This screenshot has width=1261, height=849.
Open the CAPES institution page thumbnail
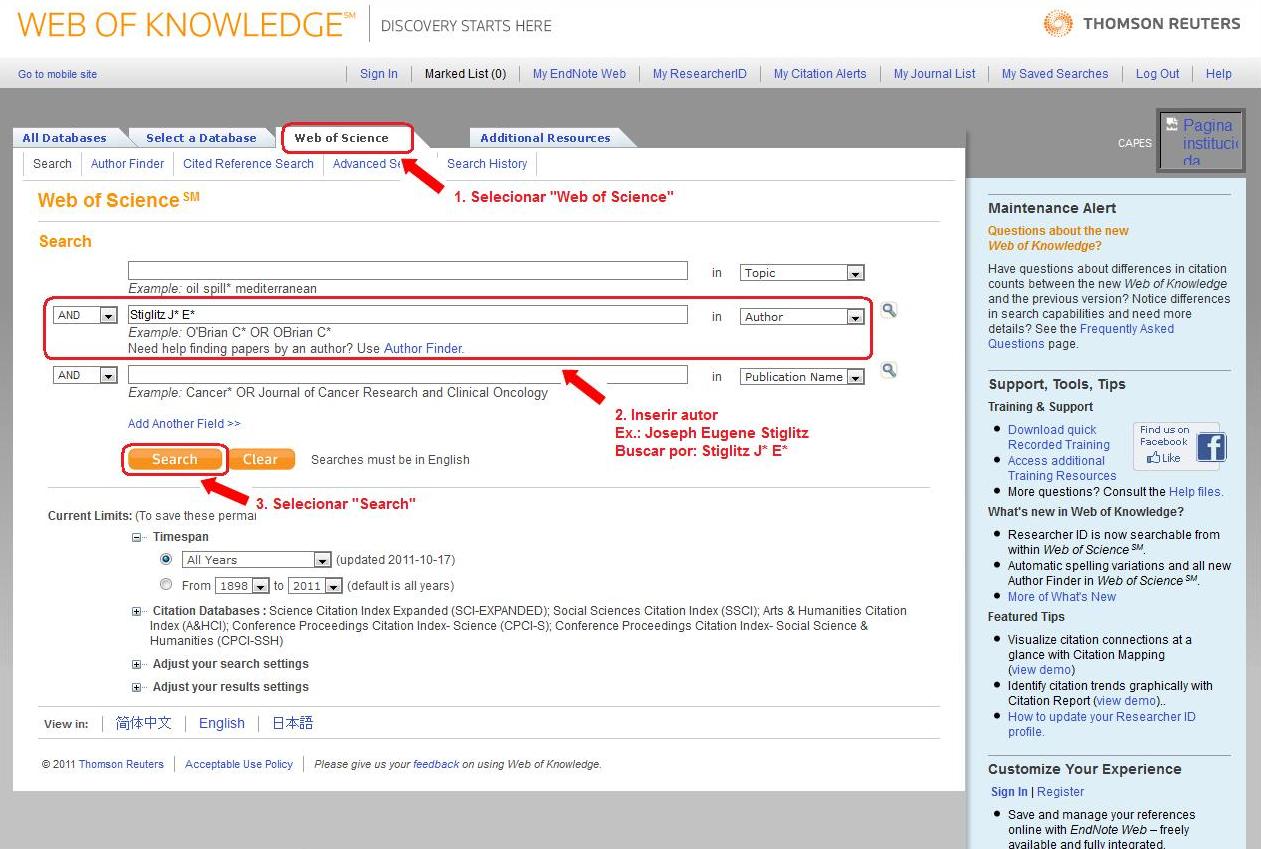(1200, 141)
